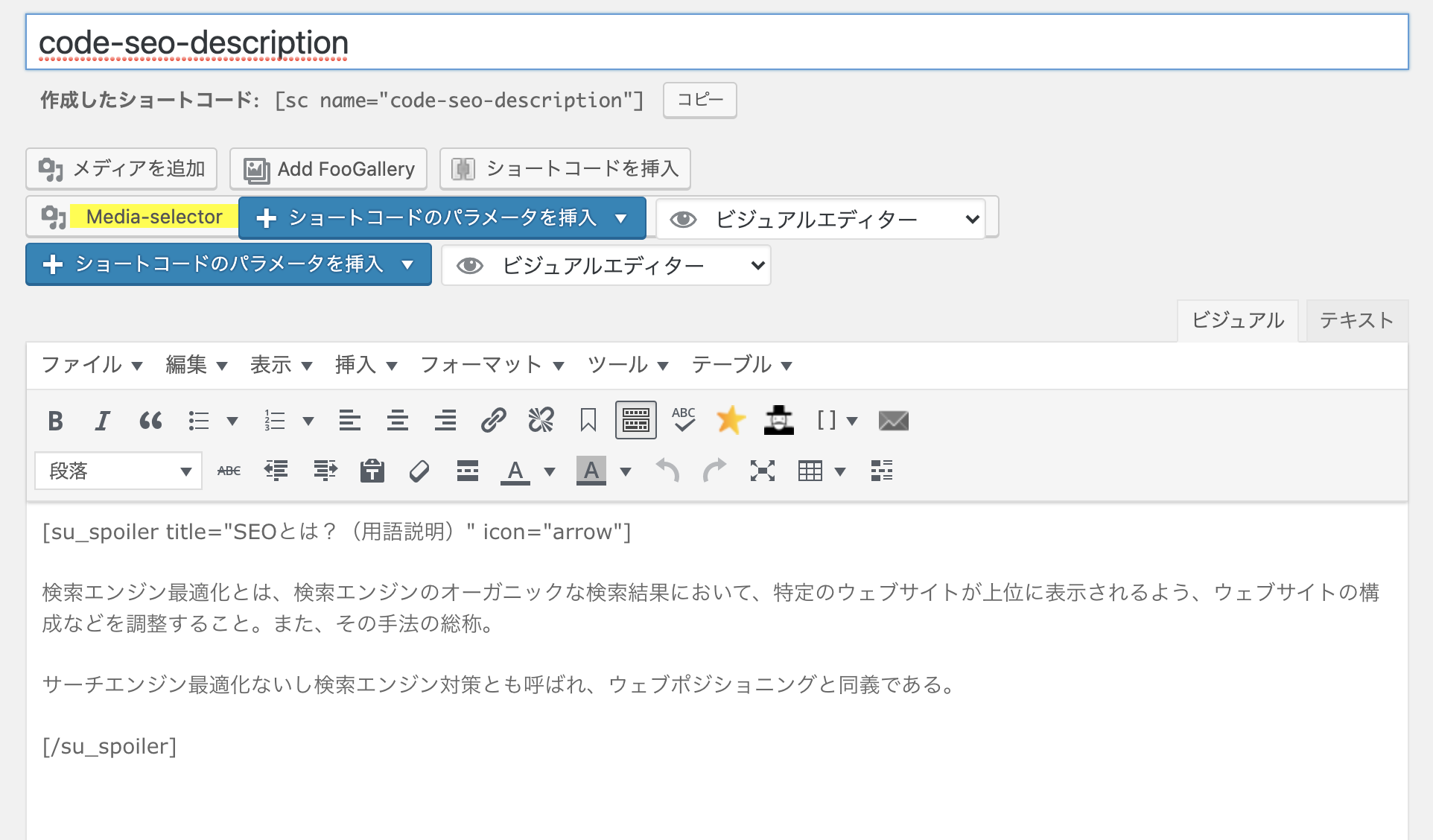Click the code-seo-description title field
The image size is (1433, 840).
click(x=717, y=42)
